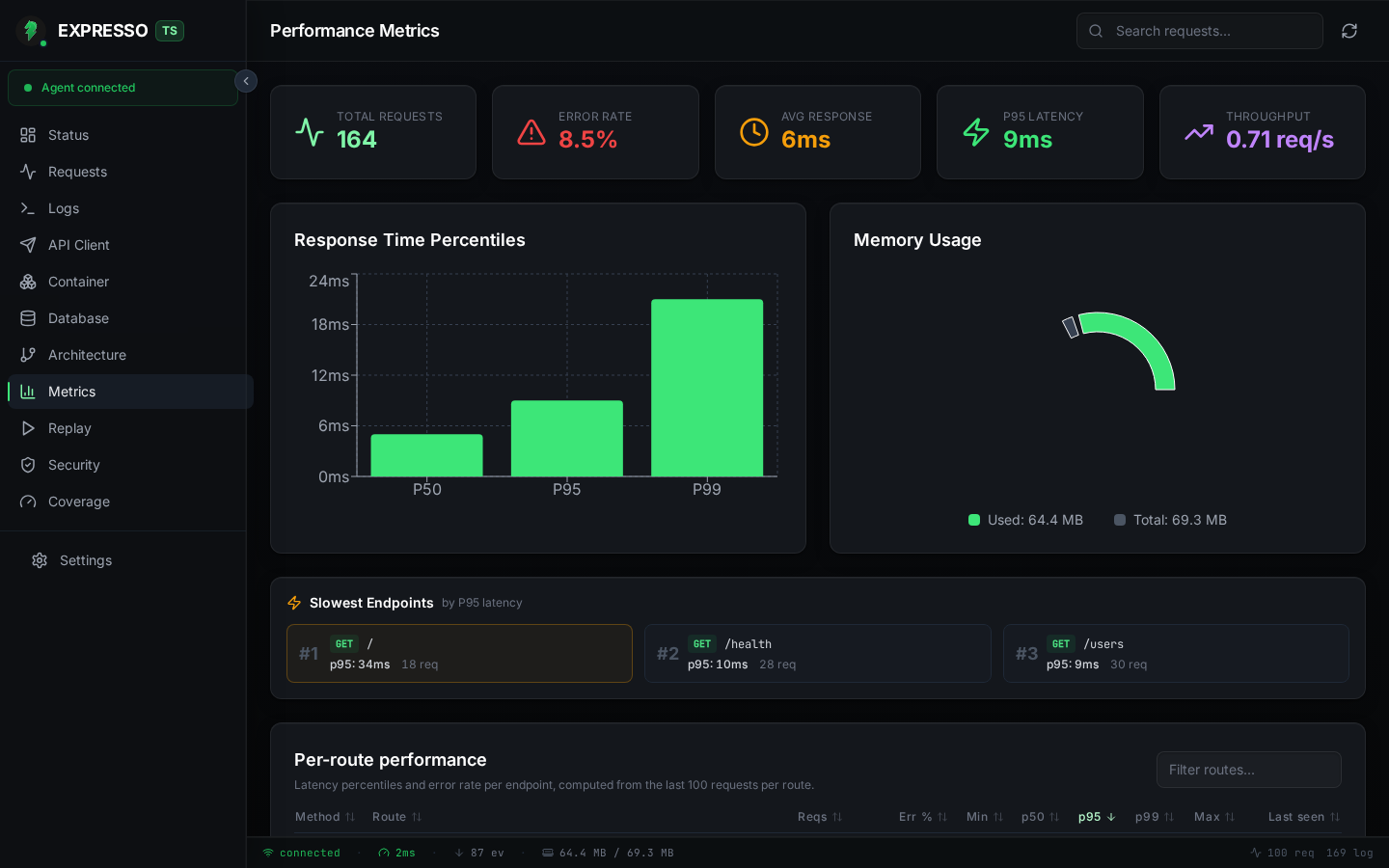Image resolution: width=1389 pixels, height=868 pixels.
Task: Click the P50 bar in the chart
Action: (x=427, y=455)
